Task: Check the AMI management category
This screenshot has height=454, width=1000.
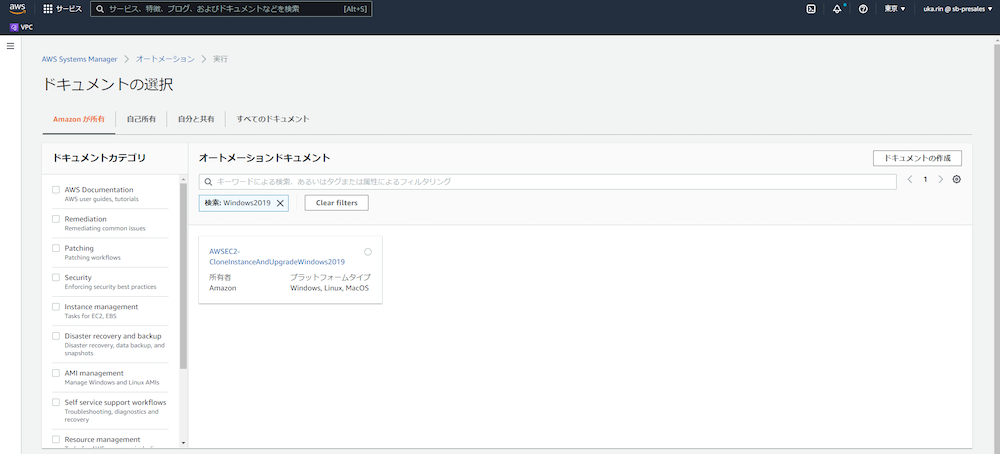Action: pyautogui.click(x=56, y=373)
